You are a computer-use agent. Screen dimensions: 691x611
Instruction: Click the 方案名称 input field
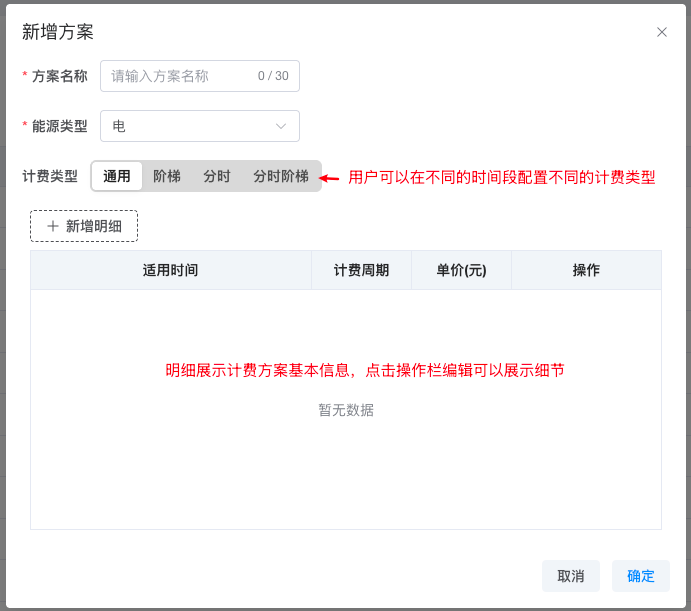tap(200, 76)
